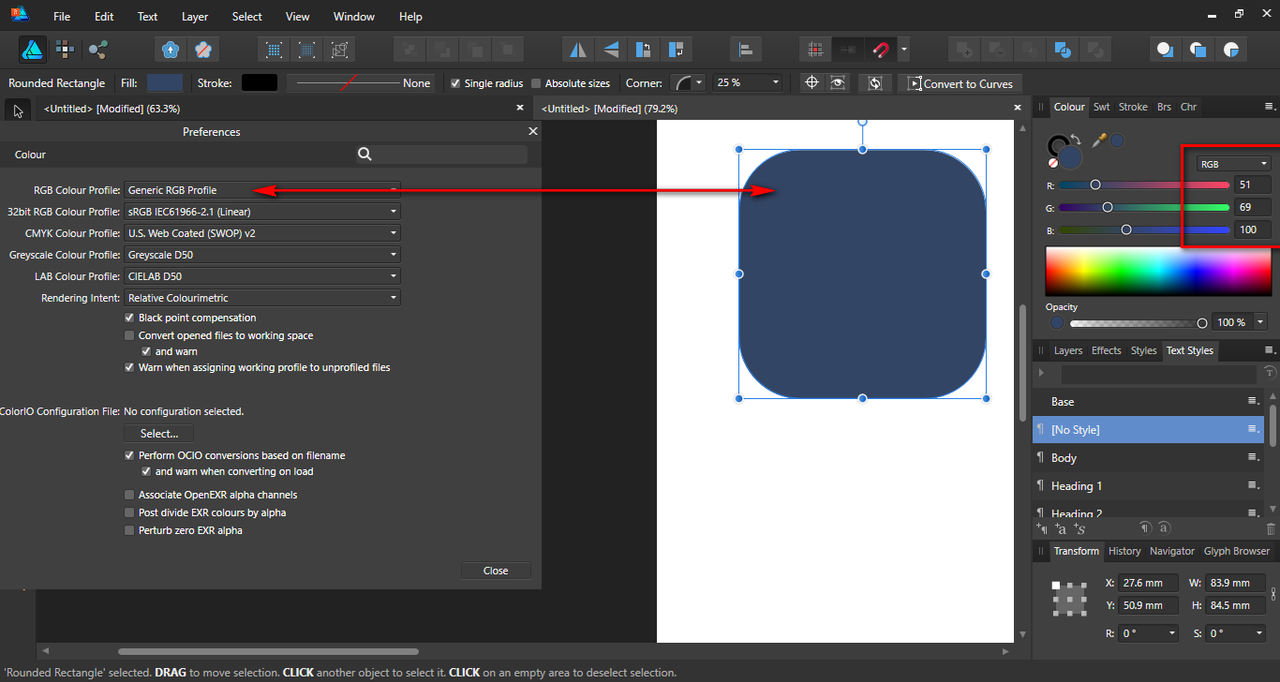Enable Post divide EXR colours by alpha
This screenshot has width=1280, height=682.
[129, 513]
